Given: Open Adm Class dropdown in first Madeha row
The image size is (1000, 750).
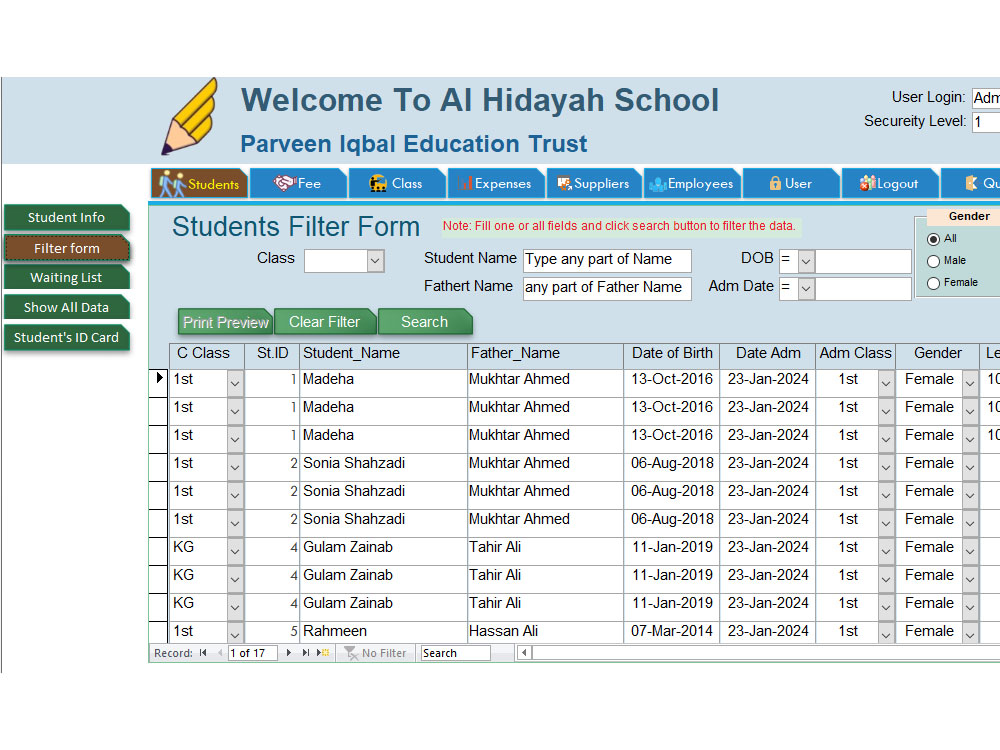Looking at the screenshot, I should coord(886,382).
